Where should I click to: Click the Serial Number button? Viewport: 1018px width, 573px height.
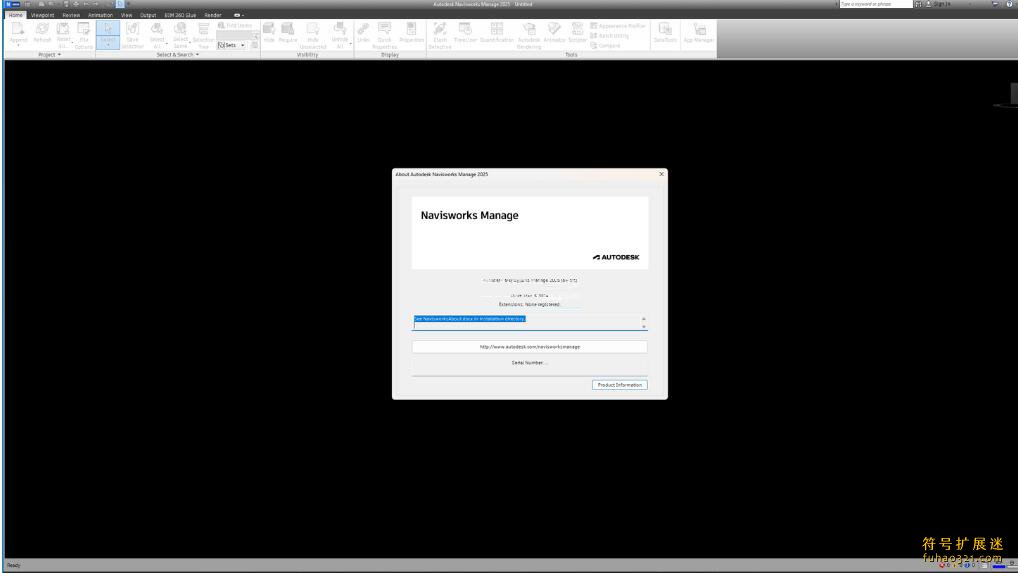coord(530,363)
